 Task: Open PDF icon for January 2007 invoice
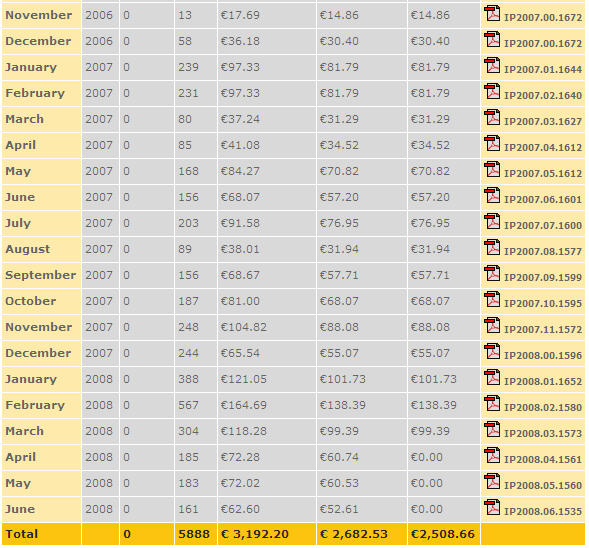click(x=492, y=65)
